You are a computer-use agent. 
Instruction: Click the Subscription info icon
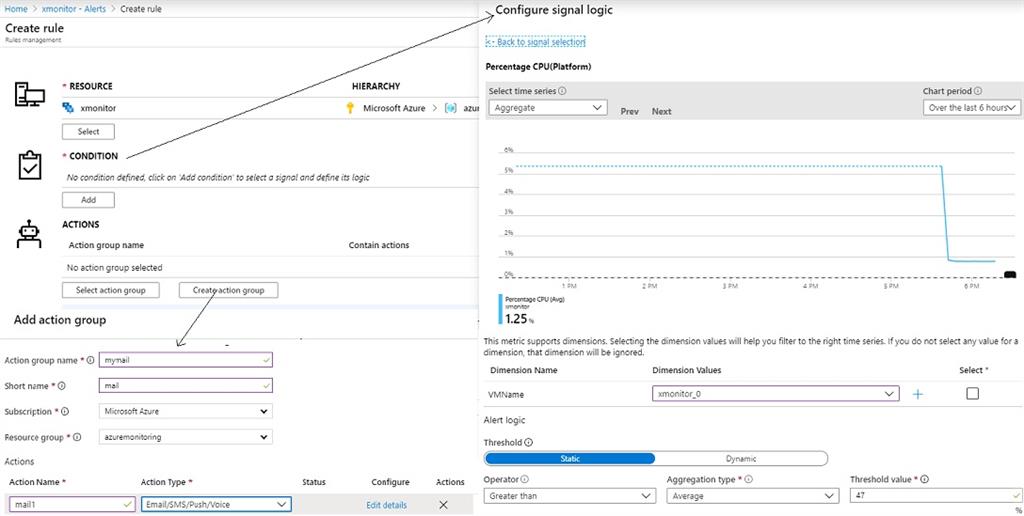(x=65, y=411)
